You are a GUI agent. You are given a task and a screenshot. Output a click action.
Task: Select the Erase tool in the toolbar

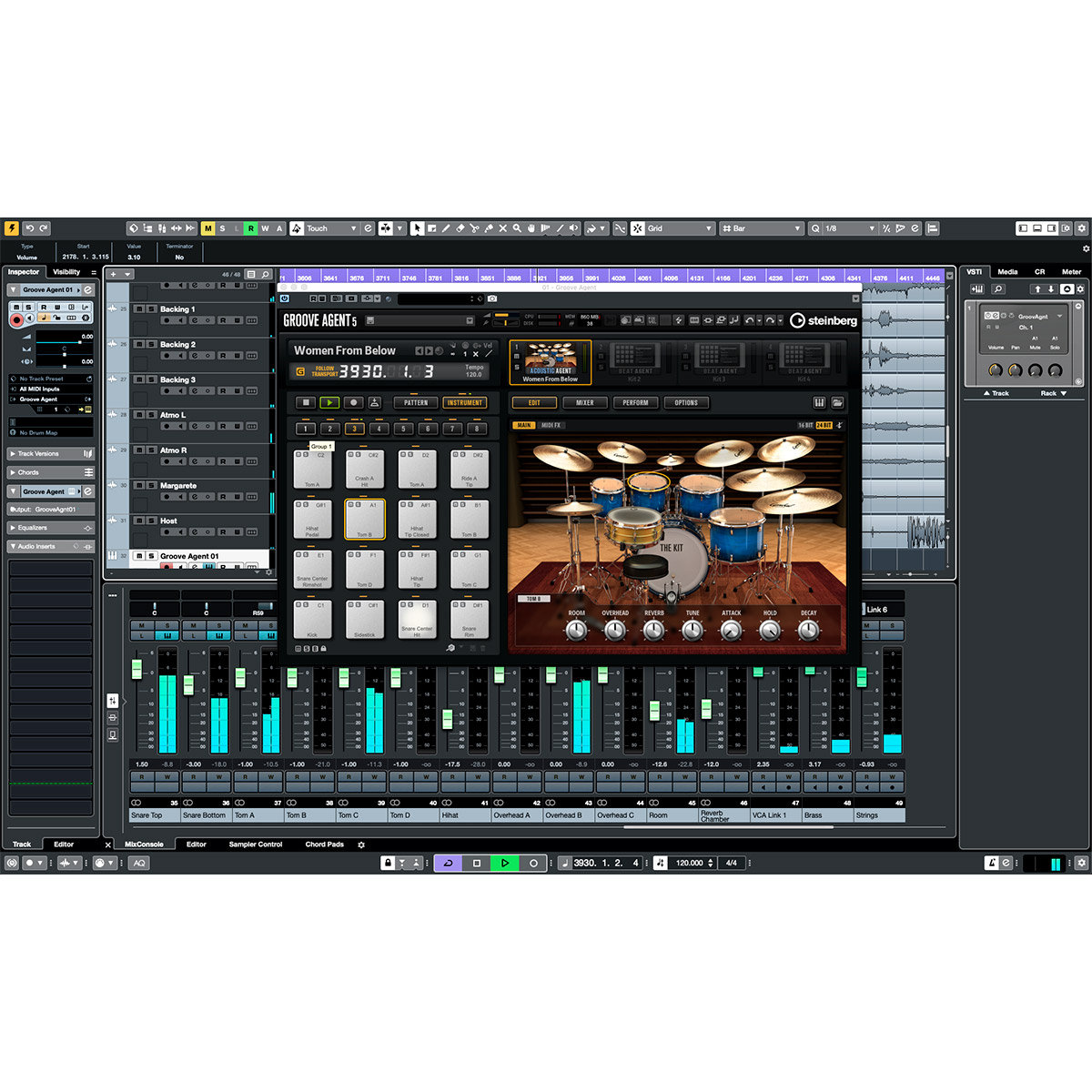460,228
